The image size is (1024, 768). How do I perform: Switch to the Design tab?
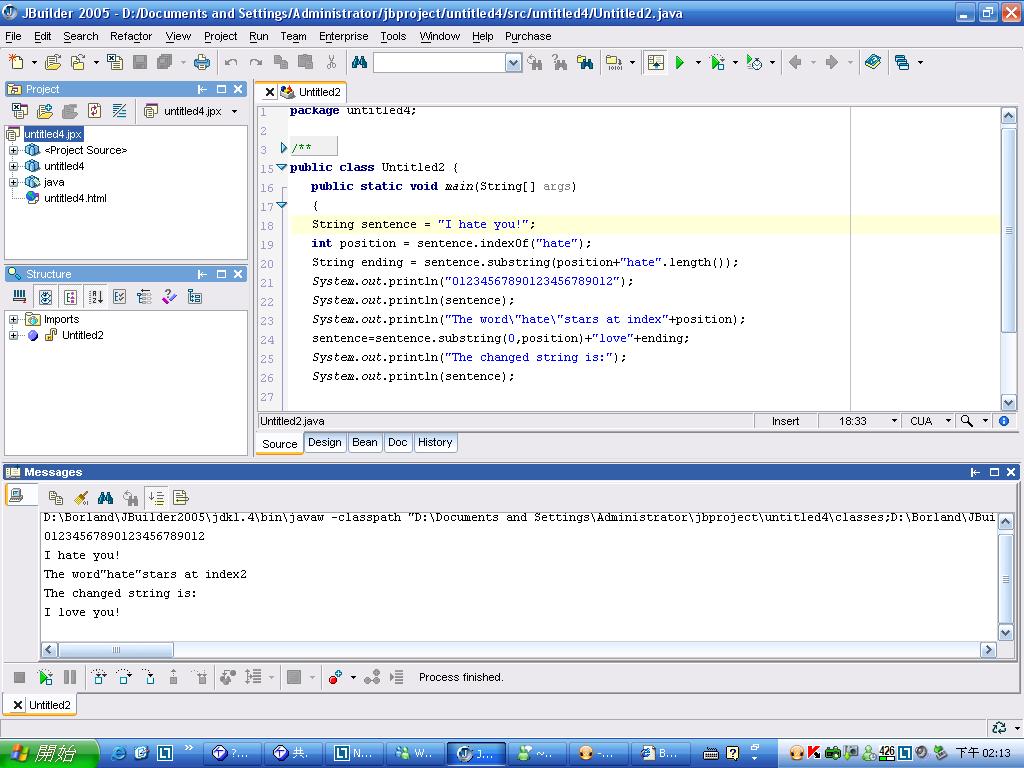click(x=325, y=443)
